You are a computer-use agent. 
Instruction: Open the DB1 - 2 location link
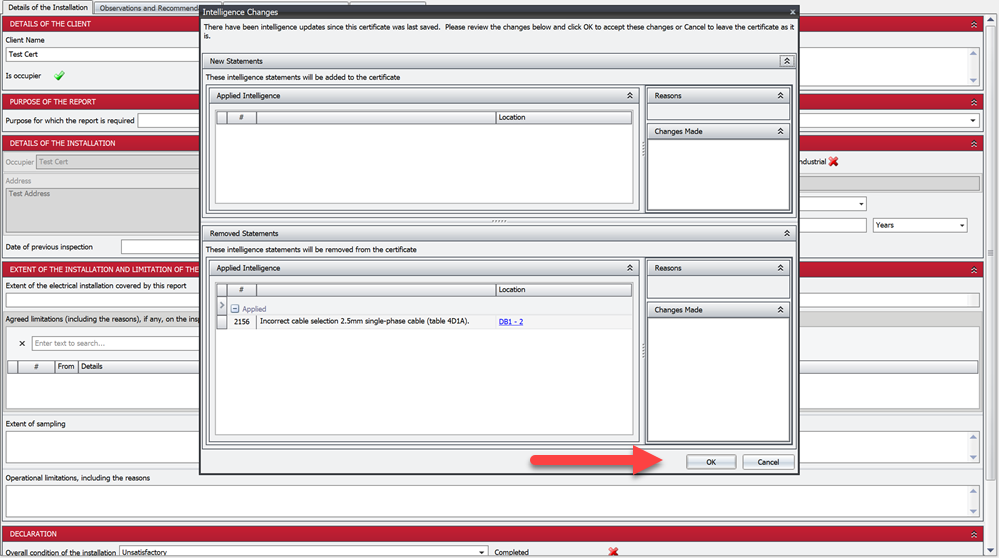tap(510, 321)
